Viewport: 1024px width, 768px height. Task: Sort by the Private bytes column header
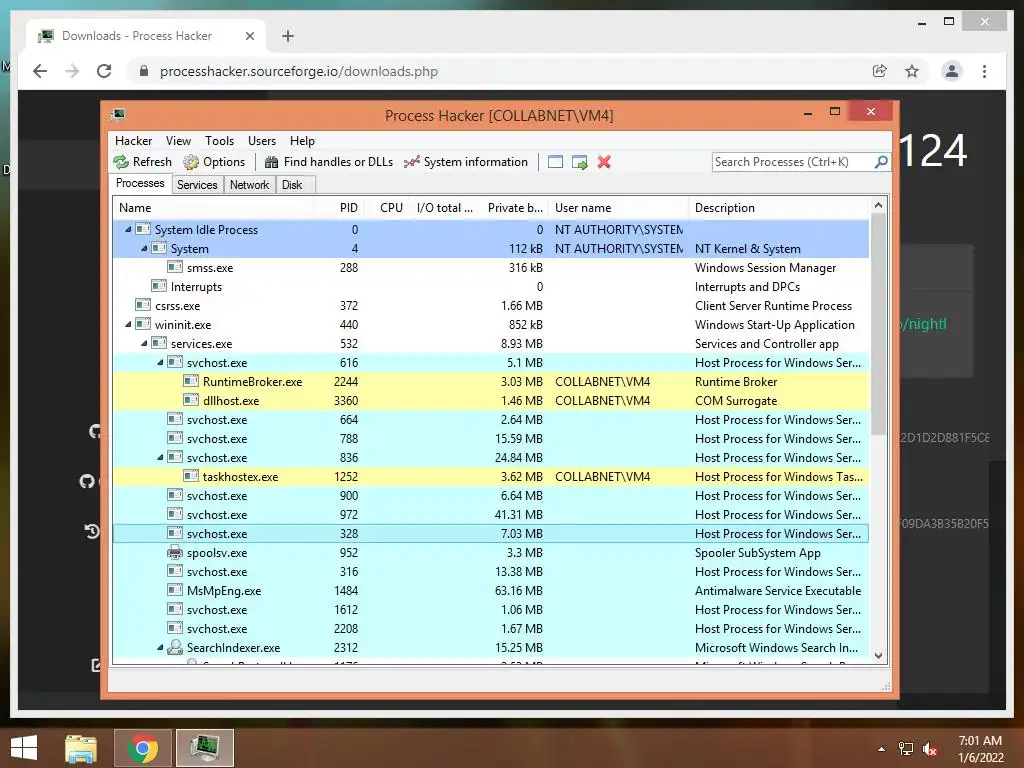(513, 208)
